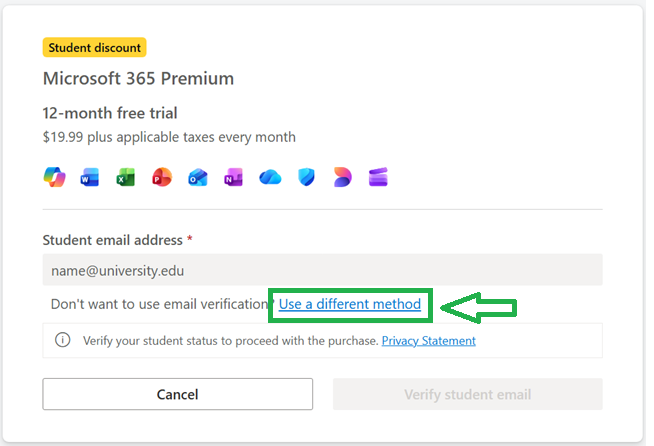
Task: Open the Use a different method link
Action: tap(350, 304)
